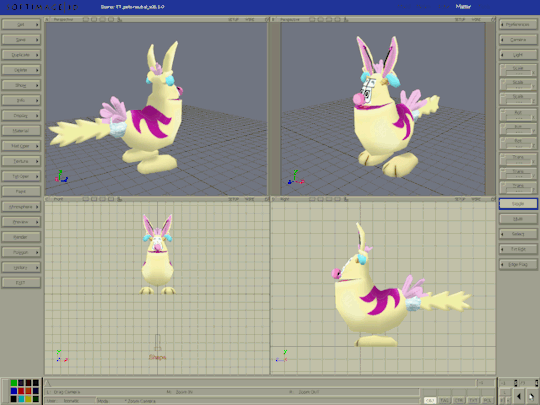The image size is (540, 405).
Task: Click the letter A viewport label icon
Action: point(47,20)
